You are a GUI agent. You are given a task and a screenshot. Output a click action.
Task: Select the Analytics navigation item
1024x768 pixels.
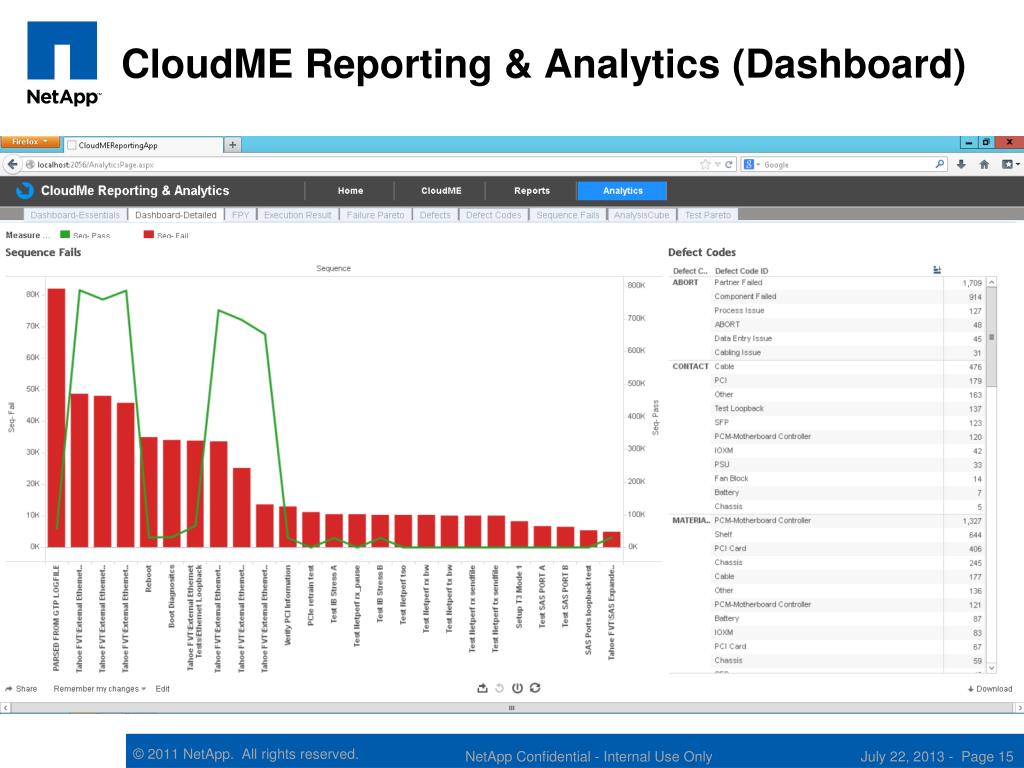click(x=622, y=191)
